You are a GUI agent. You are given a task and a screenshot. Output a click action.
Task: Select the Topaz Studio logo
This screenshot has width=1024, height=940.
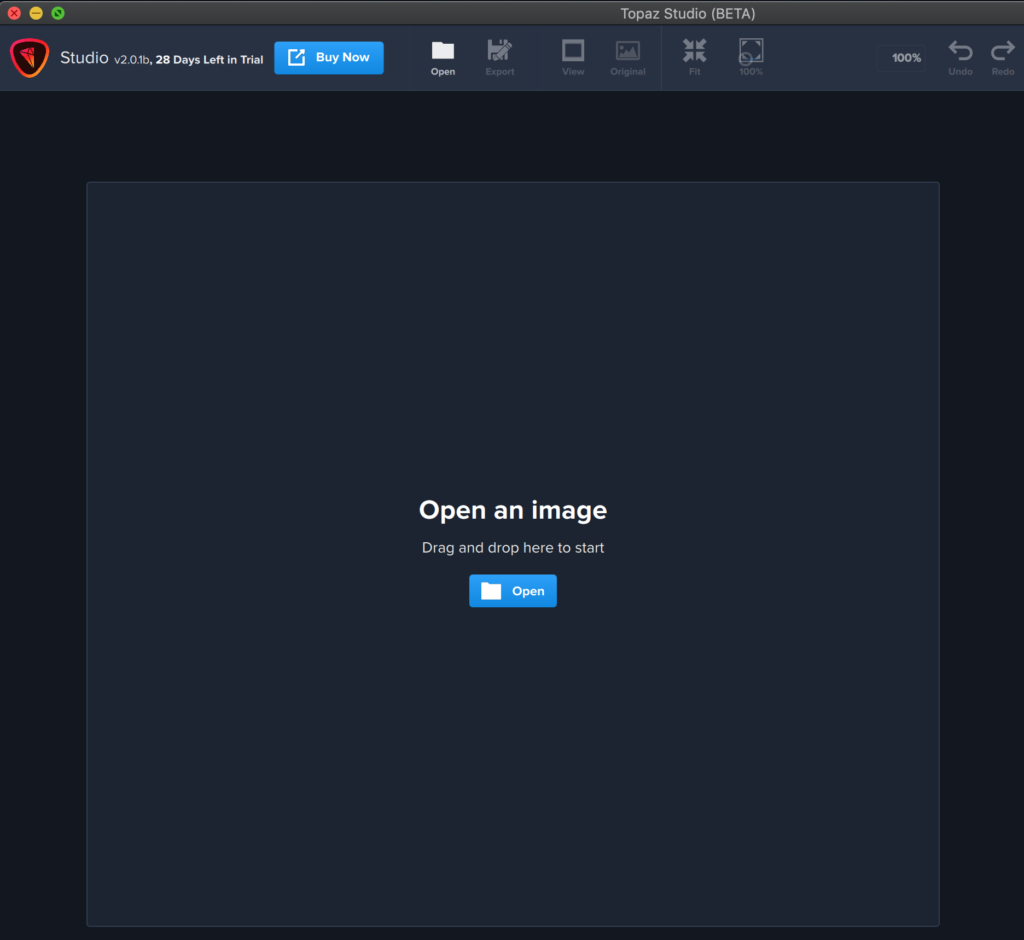point(30,57)
